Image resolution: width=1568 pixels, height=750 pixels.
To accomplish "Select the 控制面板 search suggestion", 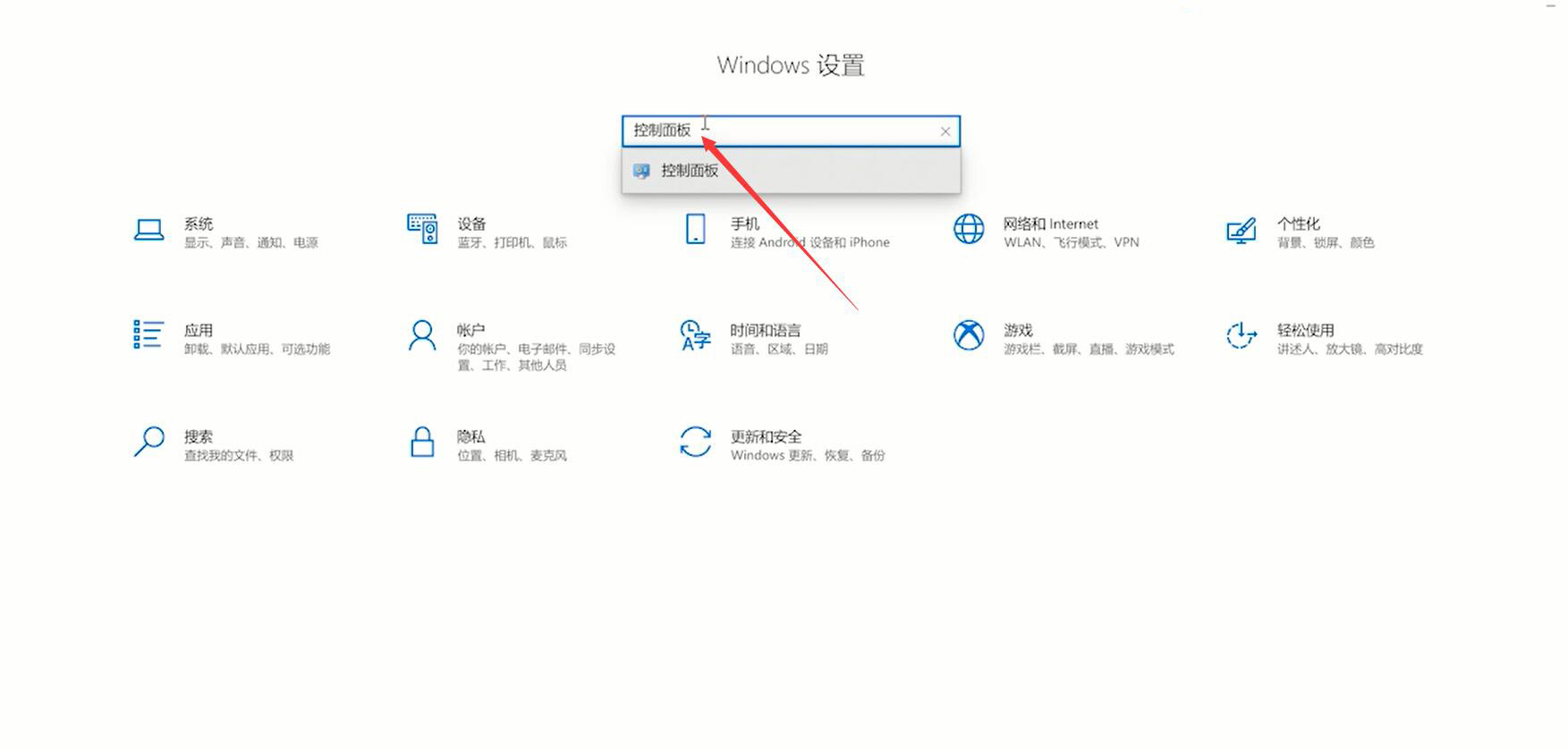I will point(791,171).
